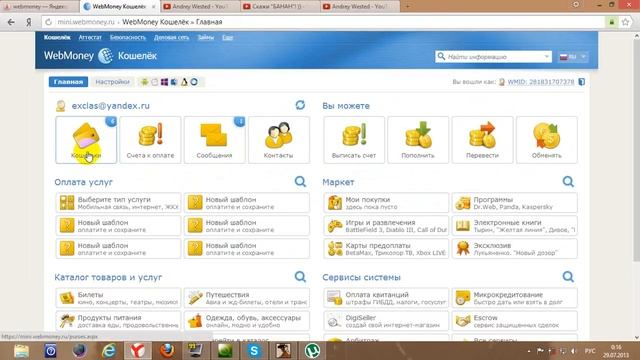Open Продукты питания in the catalog
640x360 pixels.
point(118,321)
